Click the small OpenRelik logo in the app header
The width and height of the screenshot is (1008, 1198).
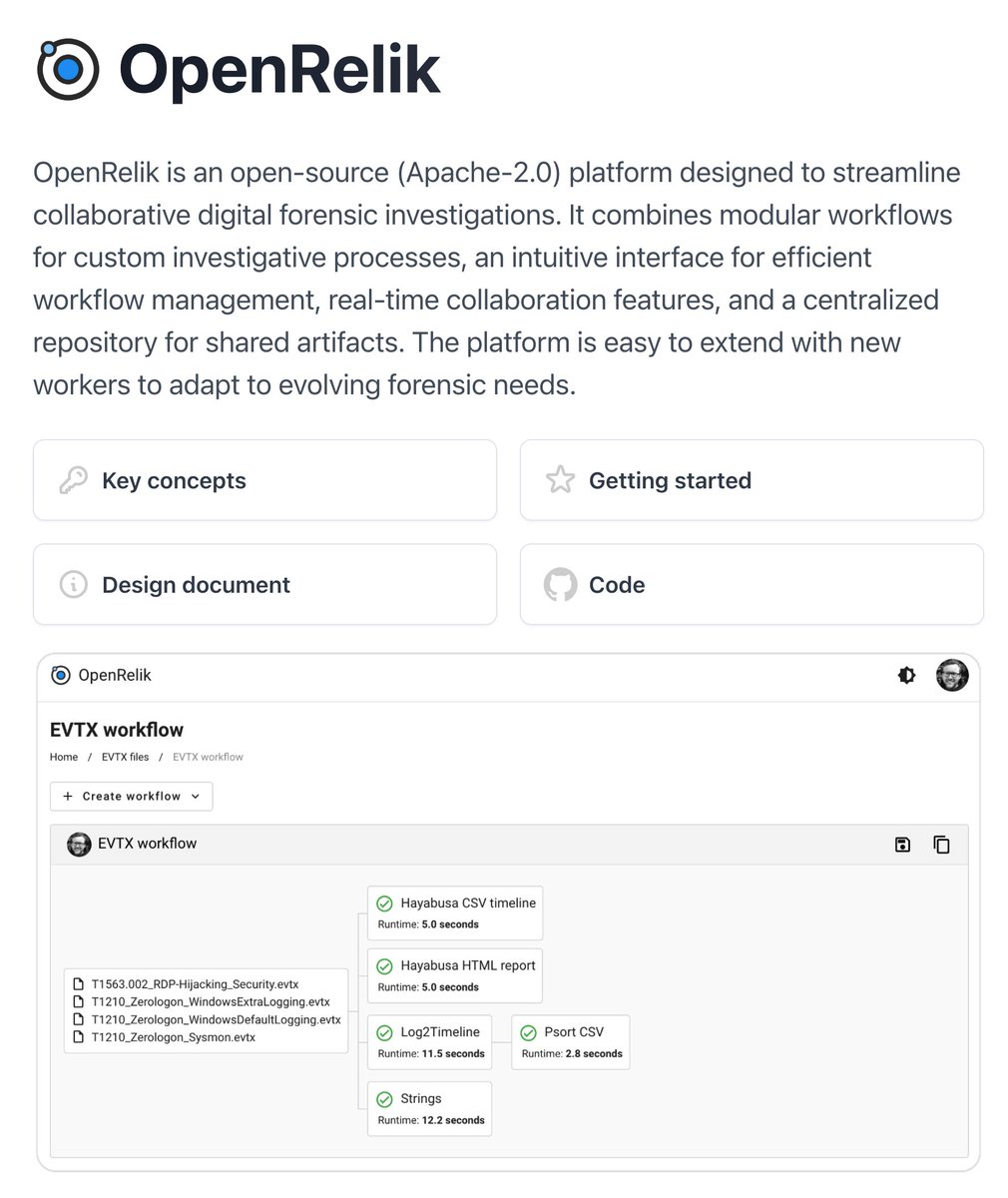[61, 675]
